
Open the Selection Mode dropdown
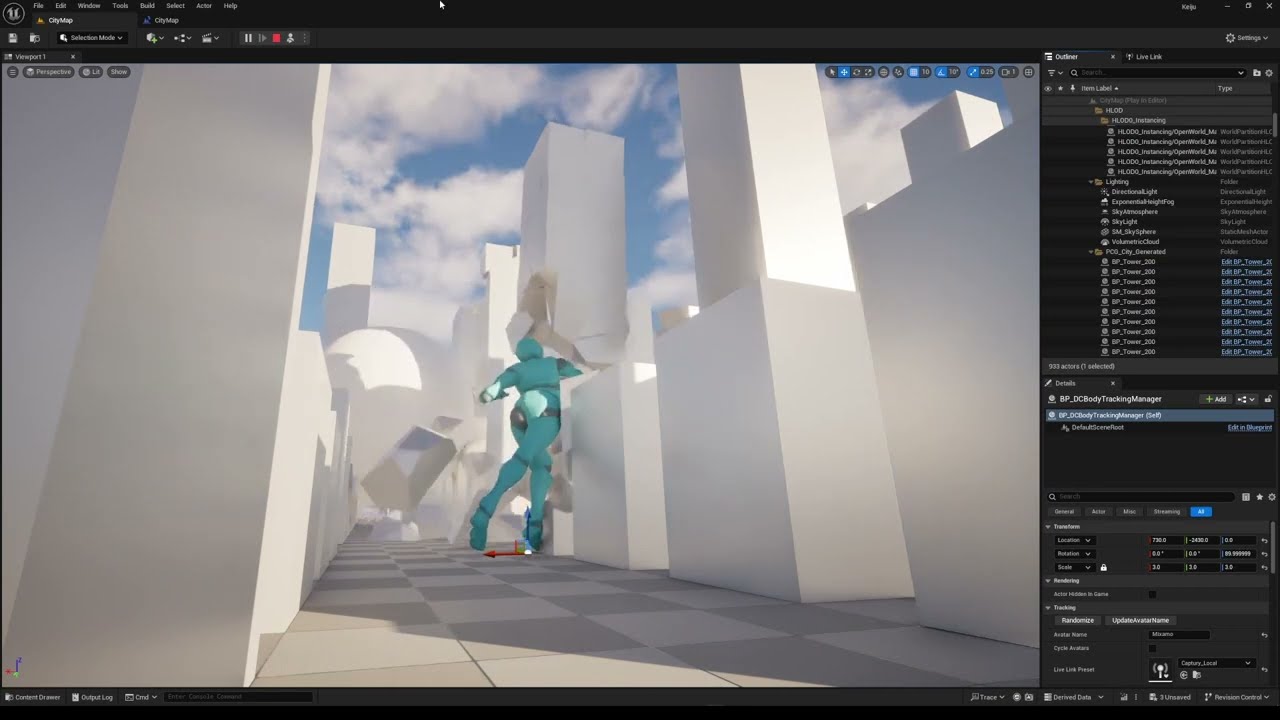91,38
